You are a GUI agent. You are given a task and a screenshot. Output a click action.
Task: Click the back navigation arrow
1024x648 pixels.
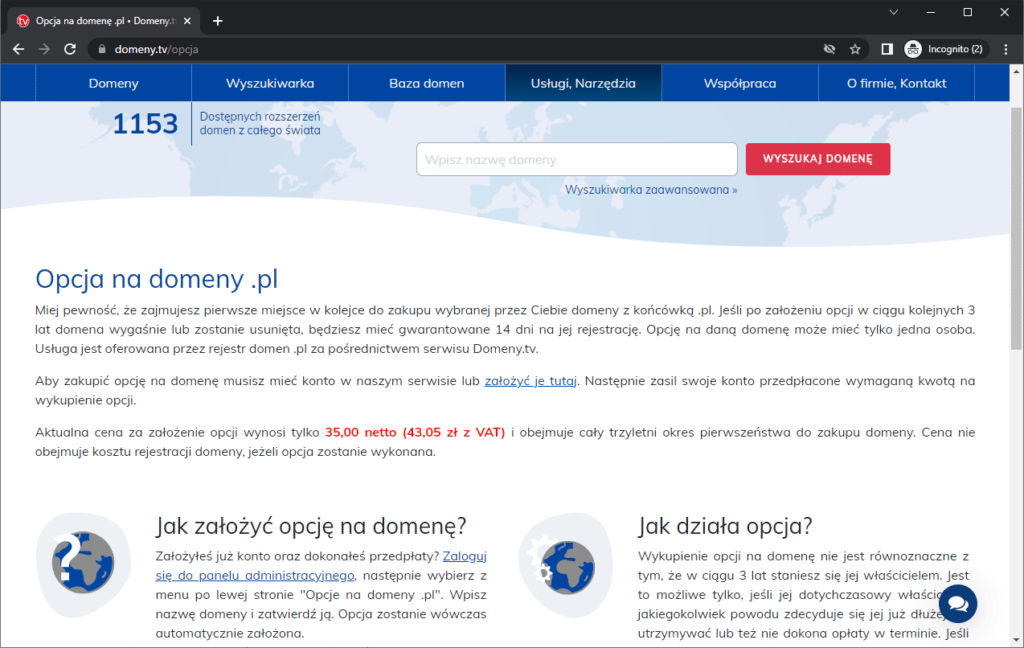[x=18, y=47]
